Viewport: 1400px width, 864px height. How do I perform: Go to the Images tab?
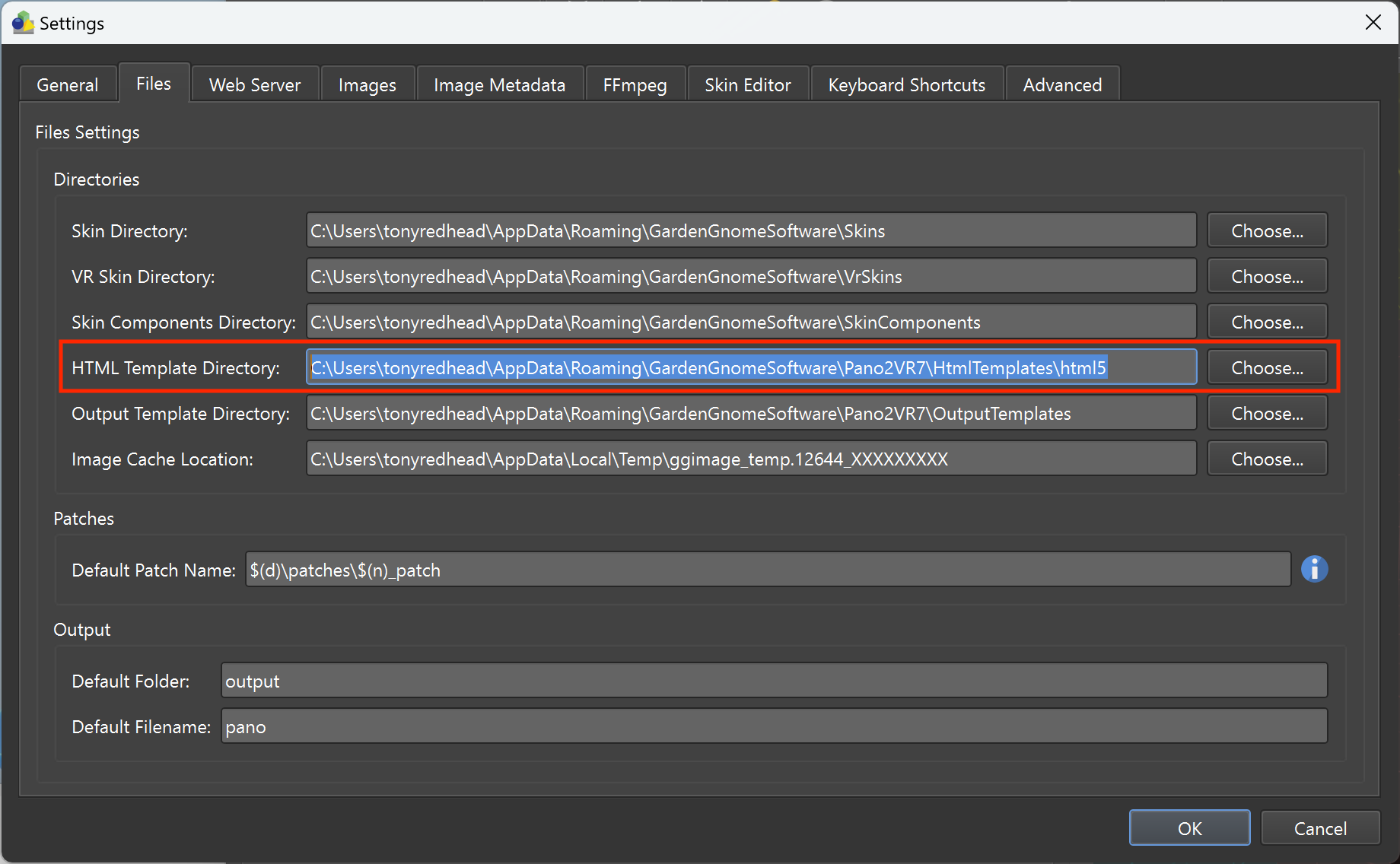point(367,84)
